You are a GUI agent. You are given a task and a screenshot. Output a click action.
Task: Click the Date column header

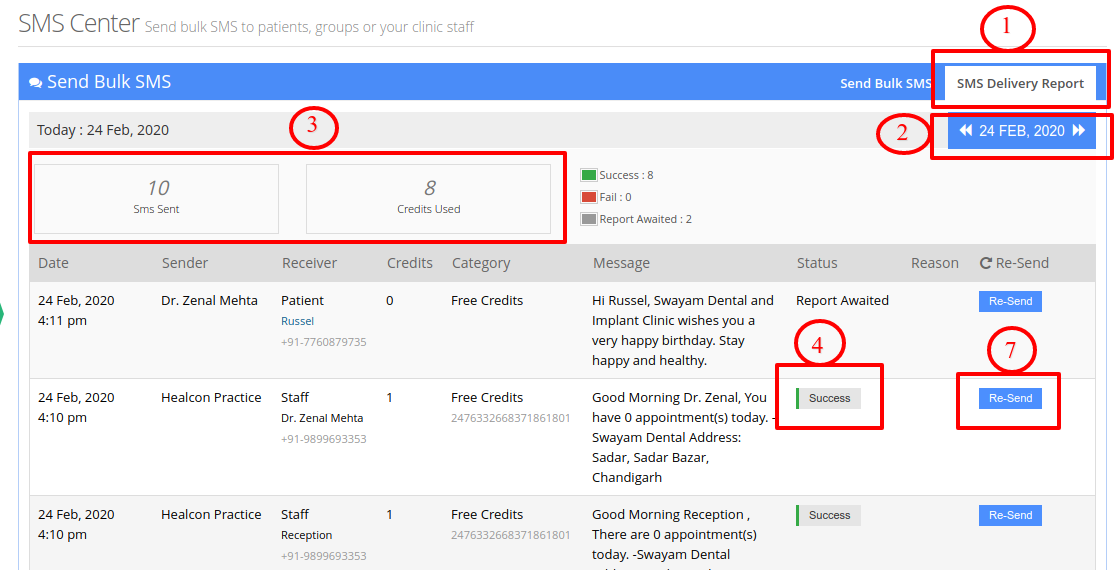[x=53, y=263]
